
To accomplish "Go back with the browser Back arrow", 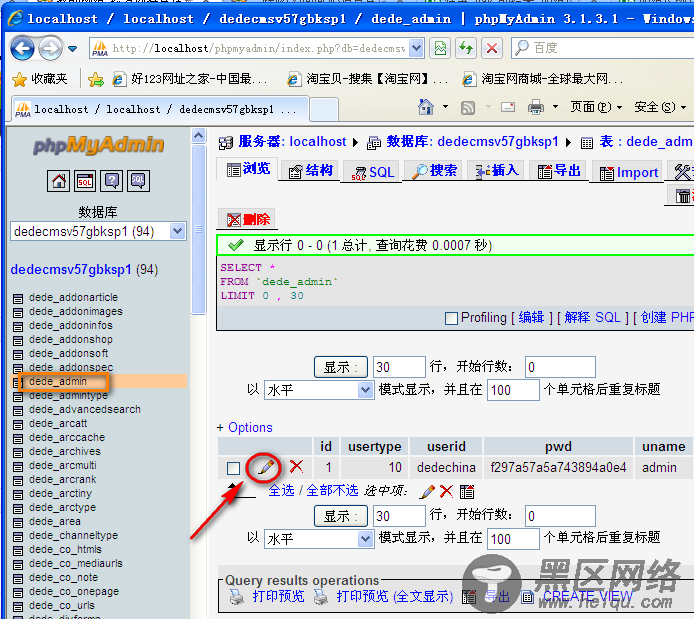I will click(x=22, y=48).
